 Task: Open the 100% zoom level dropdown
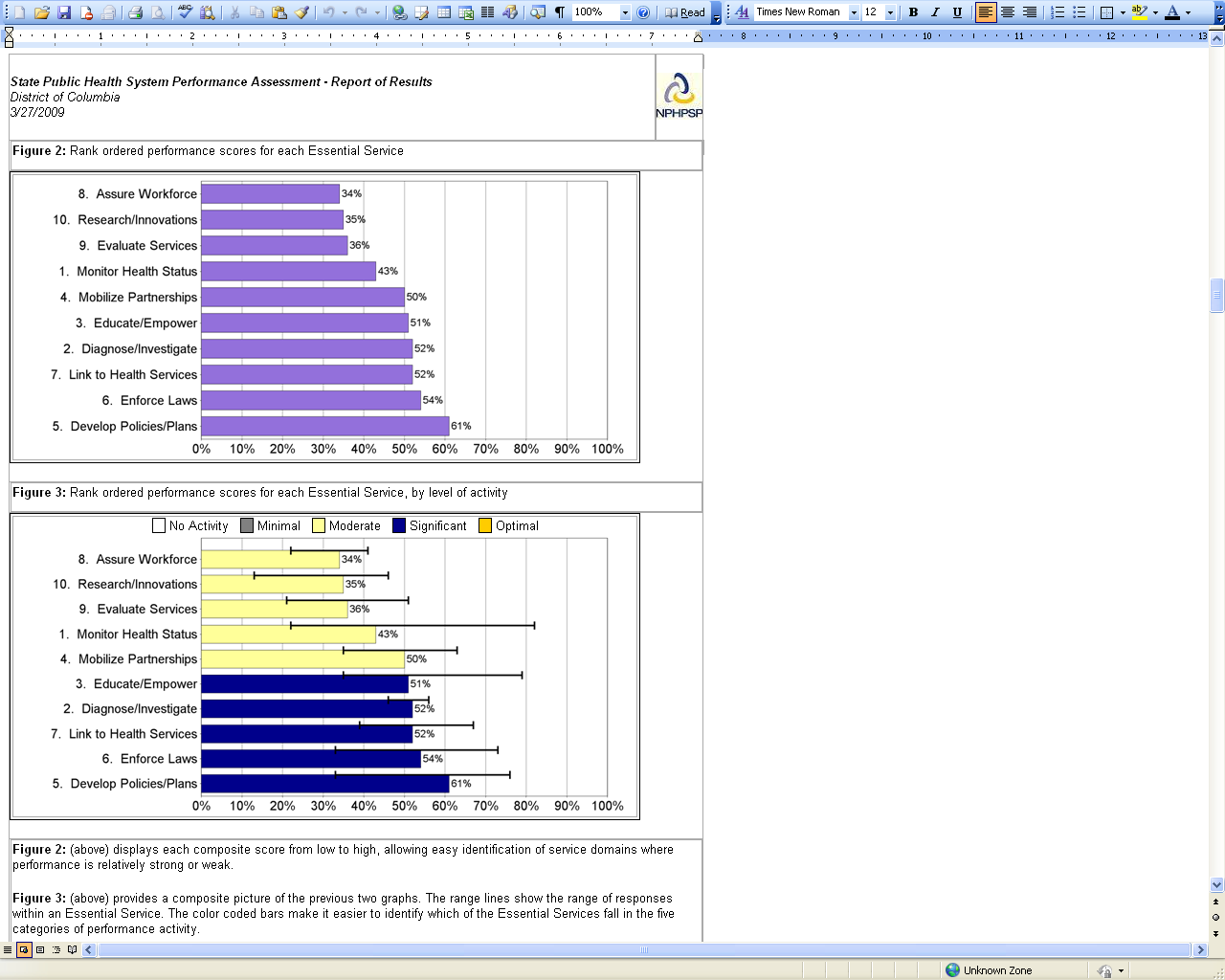625,12
